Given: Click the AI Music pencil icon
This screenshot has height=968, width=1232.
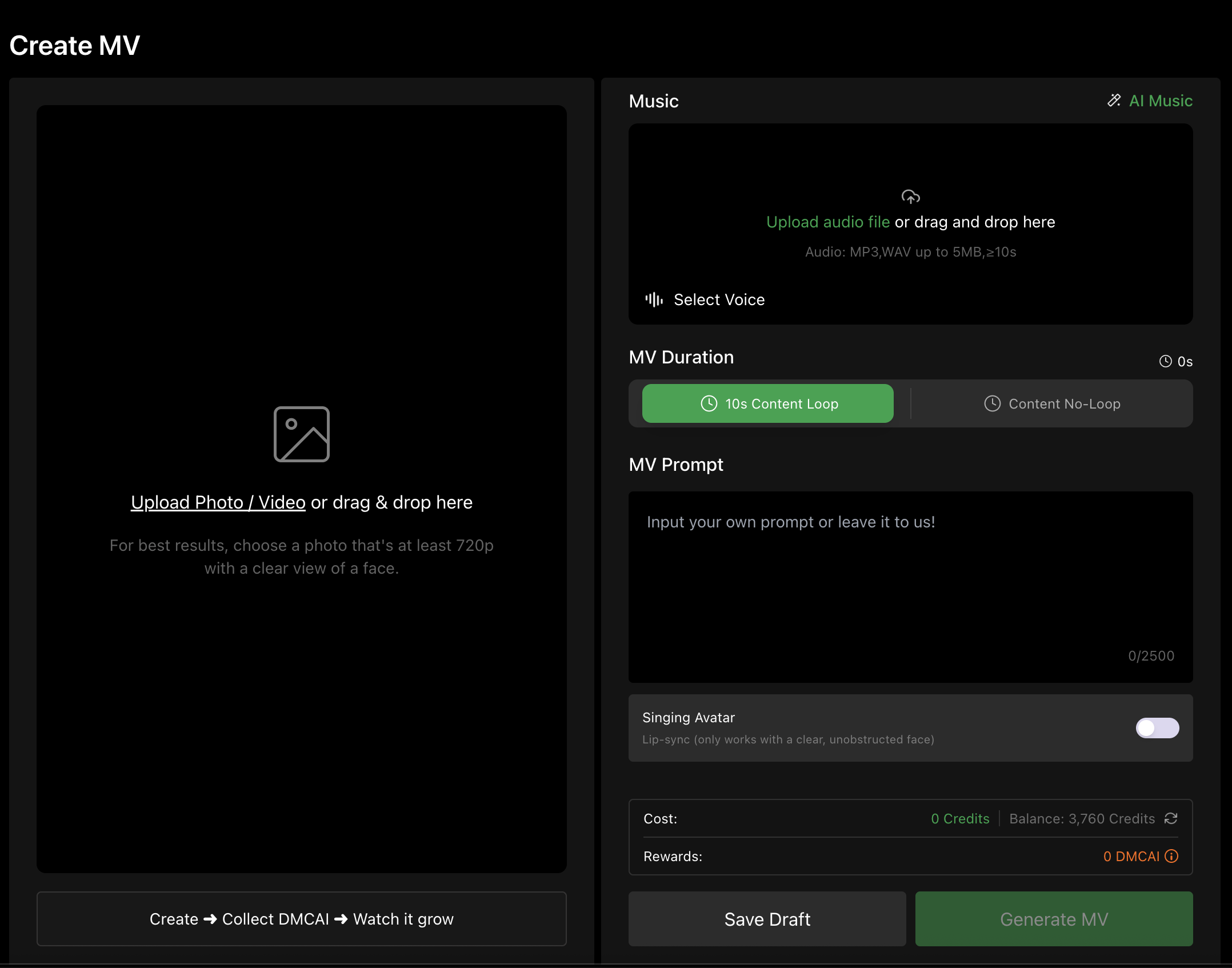Looking at the screenshot, I should point(1114,101).
